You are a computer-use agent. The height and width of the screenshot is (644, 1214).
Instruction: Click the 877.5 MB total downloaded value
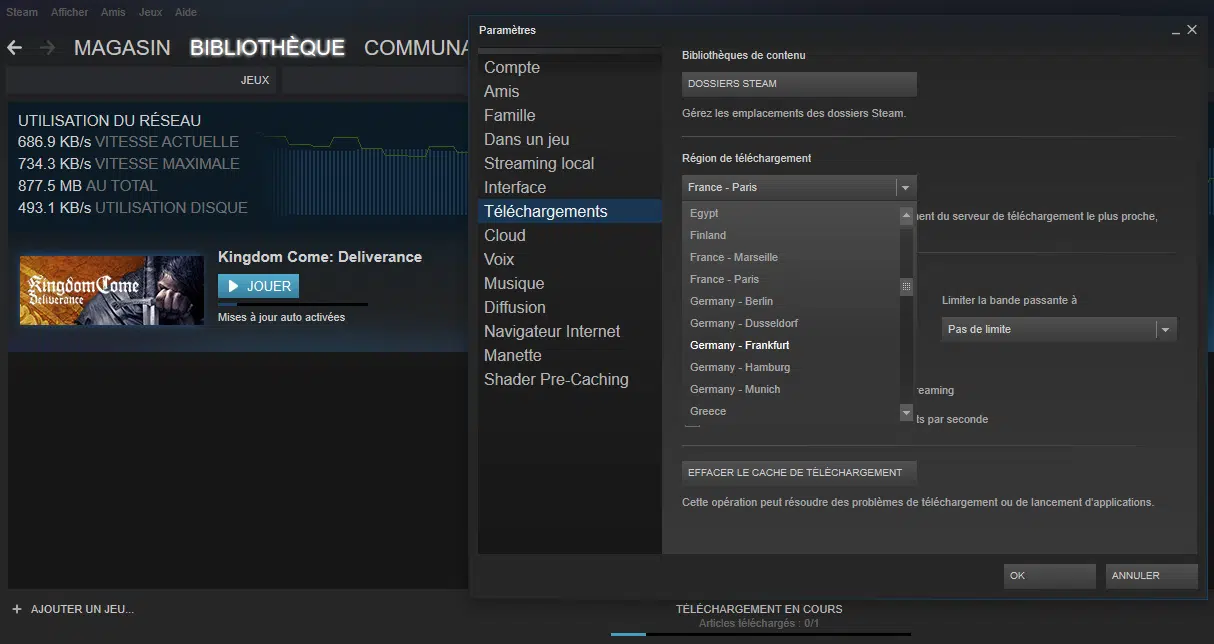click(50, 186)
